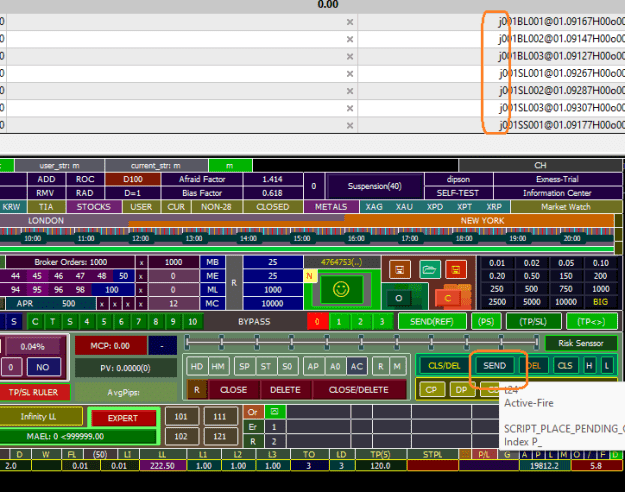The height and width of the screenshot is (492, 625).
Task: Select the XAU symbol
Action: click(x=404, y=207)
